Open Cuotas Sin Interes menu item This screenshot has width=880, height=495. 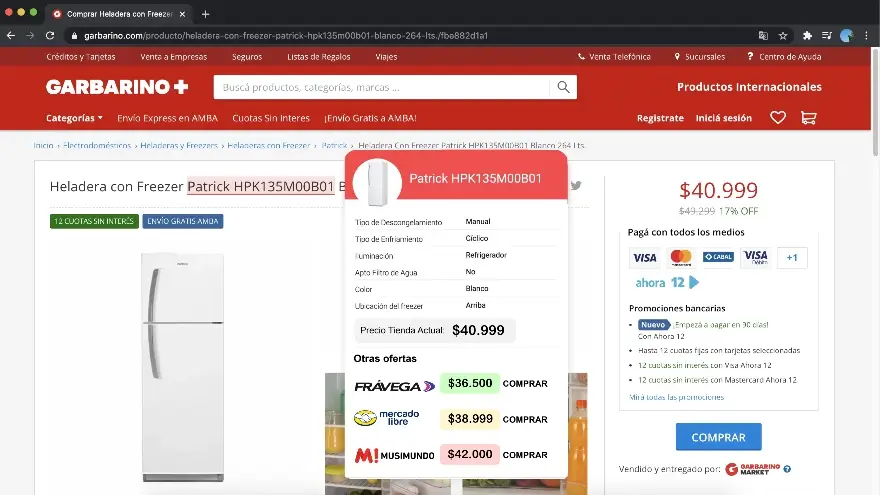coord(271,118)
